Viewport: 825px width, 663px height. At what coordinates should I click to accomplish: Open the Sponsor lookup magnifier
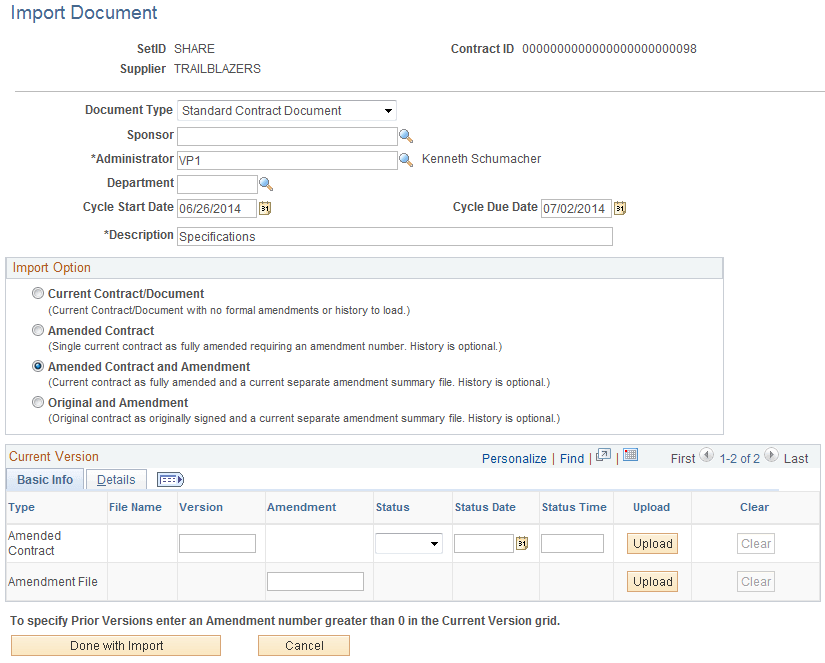[405, 135]
